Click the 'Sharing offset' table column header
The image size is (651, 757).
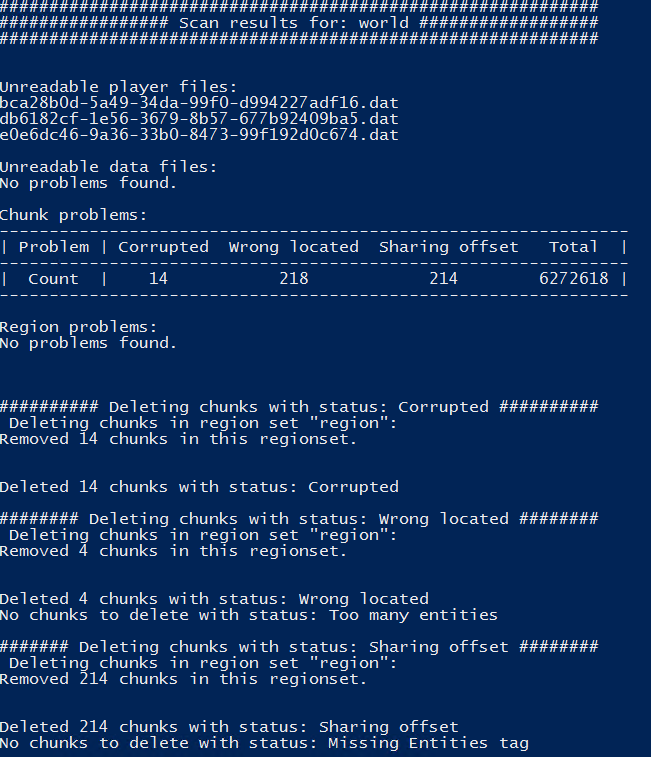(x=448, y=247)
